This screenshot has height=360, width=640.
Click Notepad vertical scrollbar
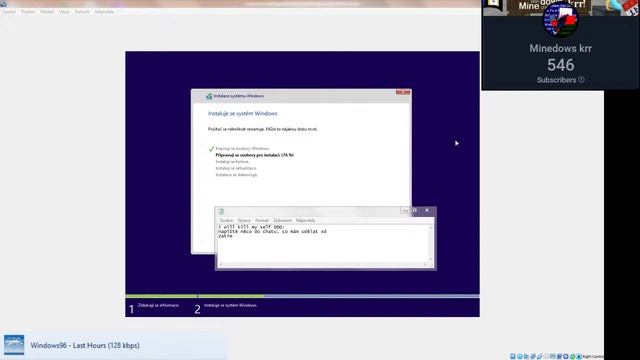431,243
